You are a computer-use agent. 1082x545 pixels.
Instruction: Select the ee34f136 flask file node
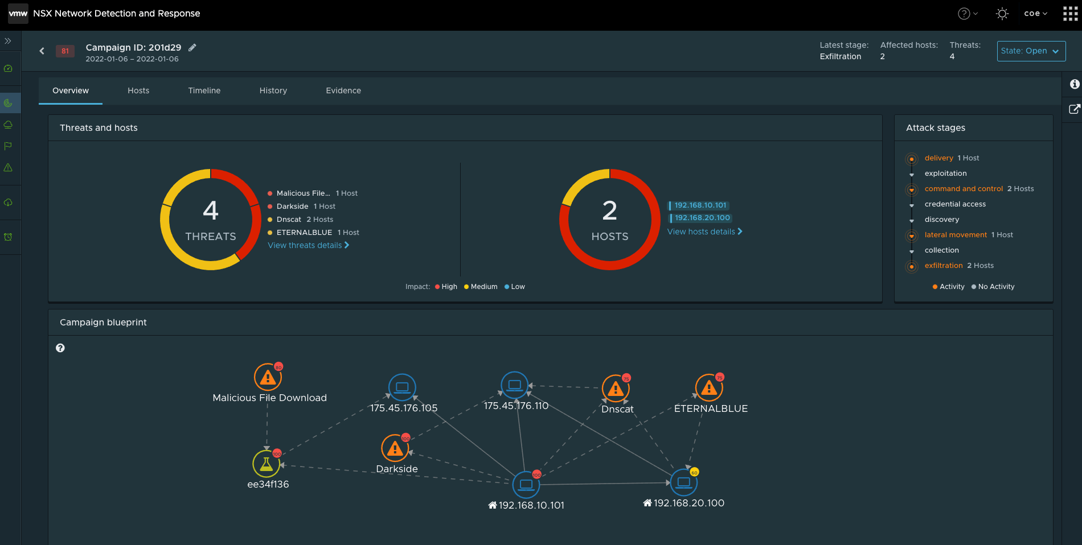click(266, 464)
